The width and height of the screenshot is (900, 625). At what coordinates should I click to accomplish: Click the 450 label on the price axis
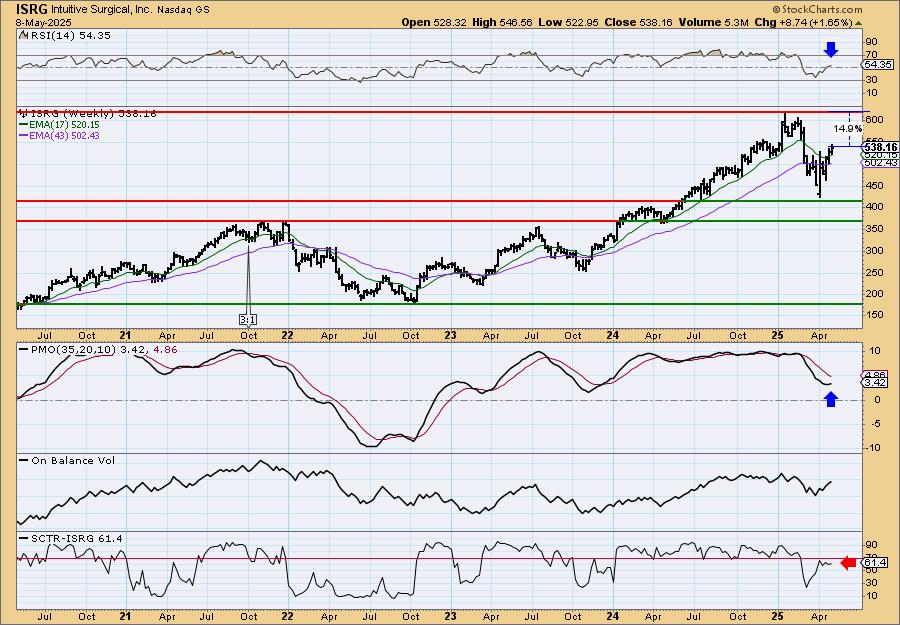874,185
